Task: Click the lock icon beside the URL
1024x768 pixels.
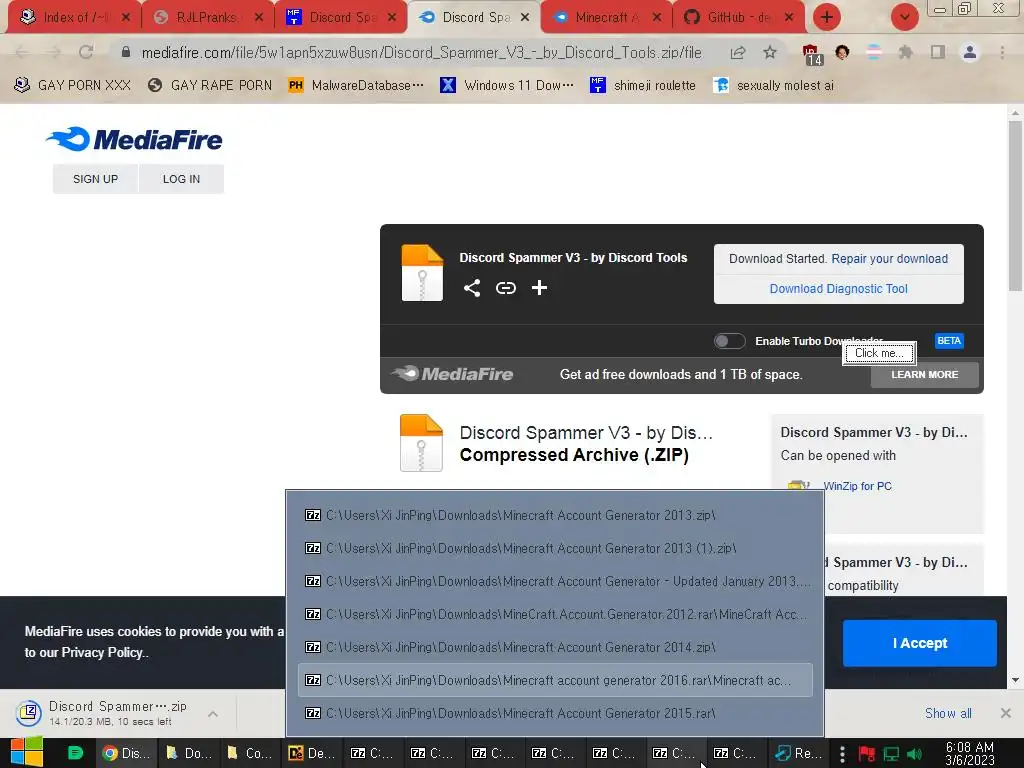Action: point(126,52)
